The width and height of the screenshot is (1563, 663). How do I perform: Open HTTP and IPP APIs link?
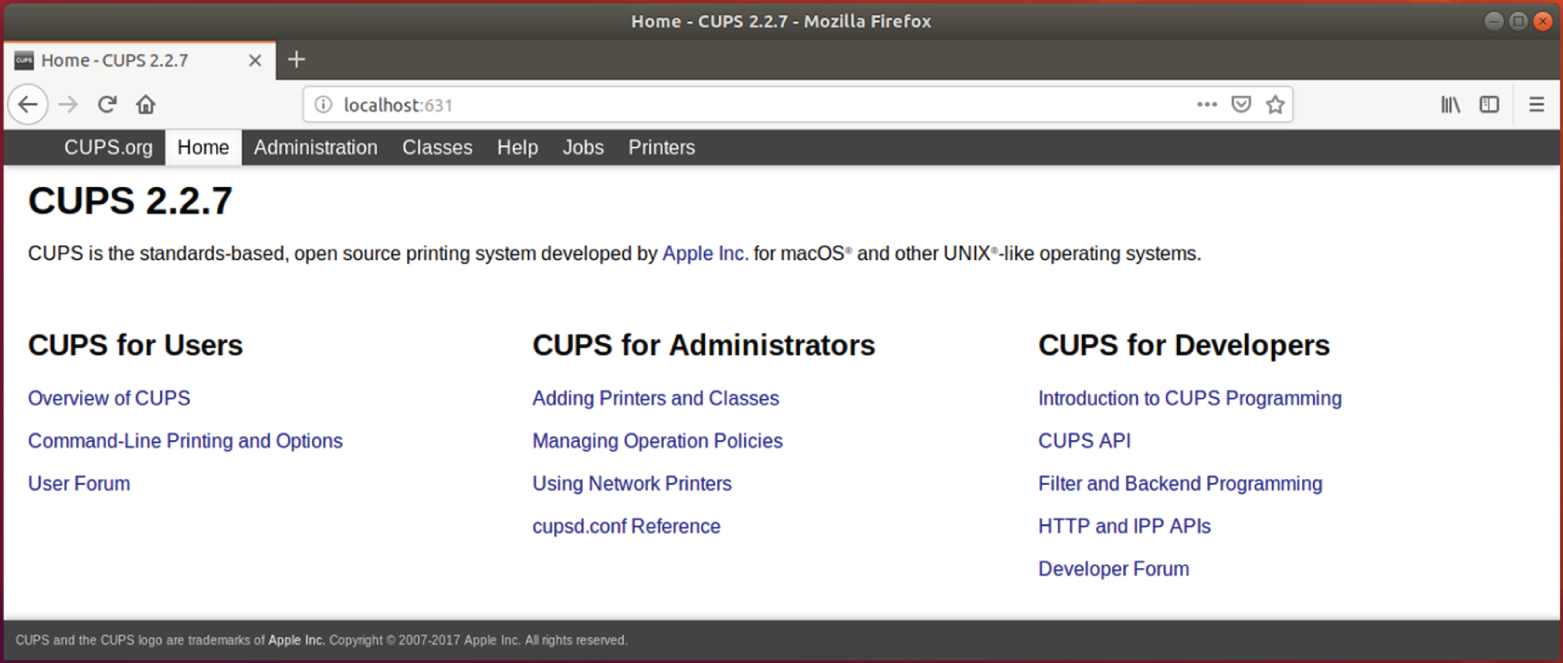coord(1124,526)
